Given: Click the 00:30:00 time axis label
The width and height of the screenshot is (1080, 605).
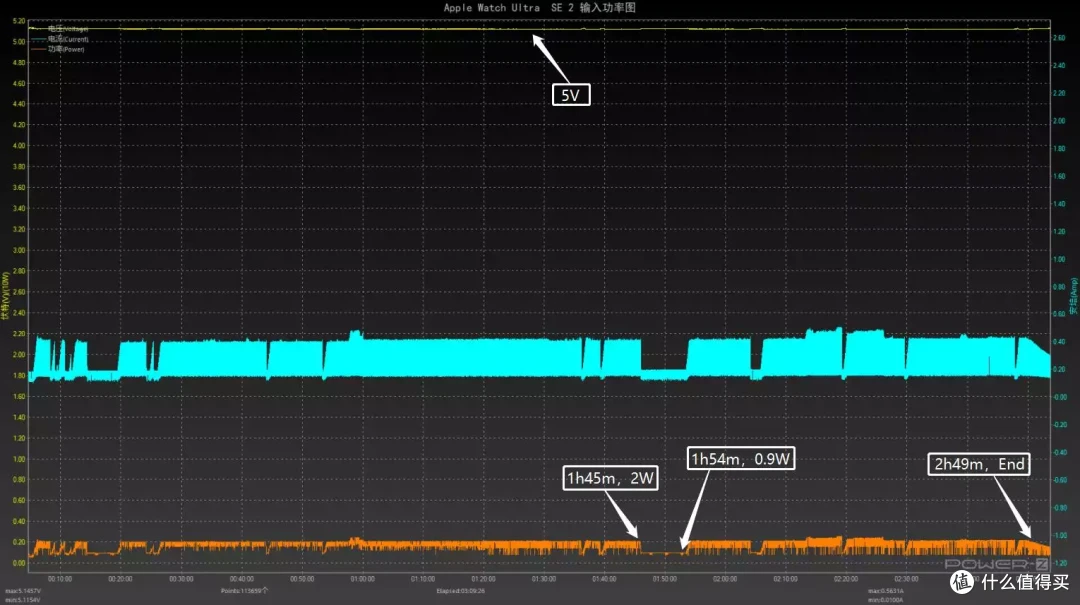Looking at the screenshot, I should [181, 579].
